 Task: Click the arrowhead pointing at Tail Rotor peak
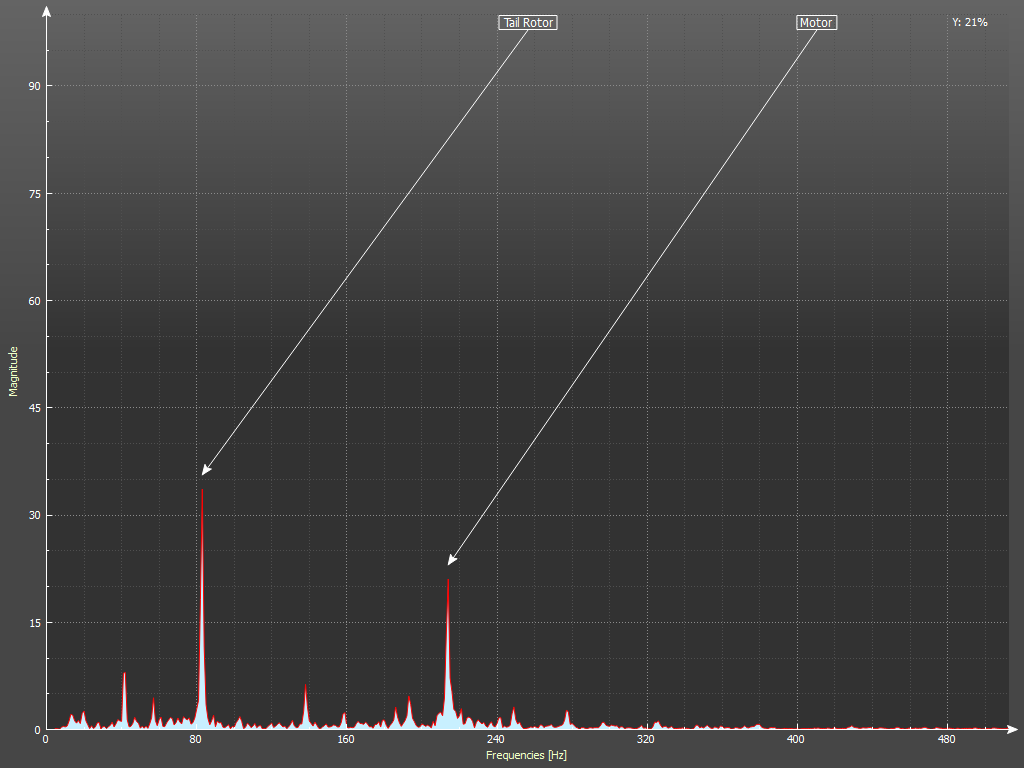tap(205, 471)
